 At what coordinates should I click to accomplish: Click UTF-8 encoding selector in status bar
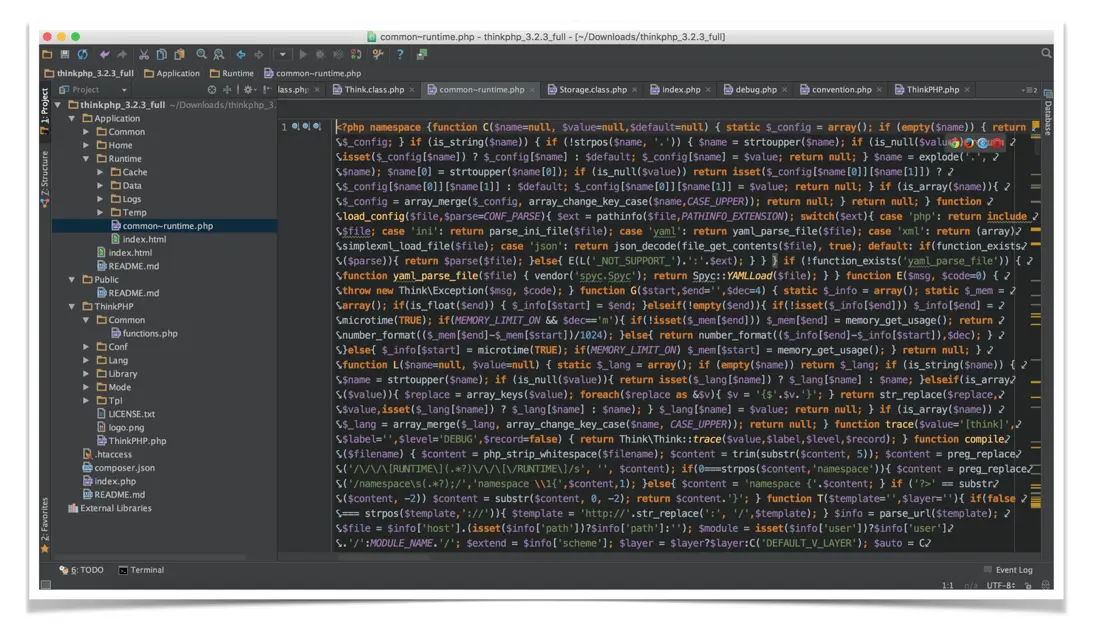click(x=1001, y=585)
